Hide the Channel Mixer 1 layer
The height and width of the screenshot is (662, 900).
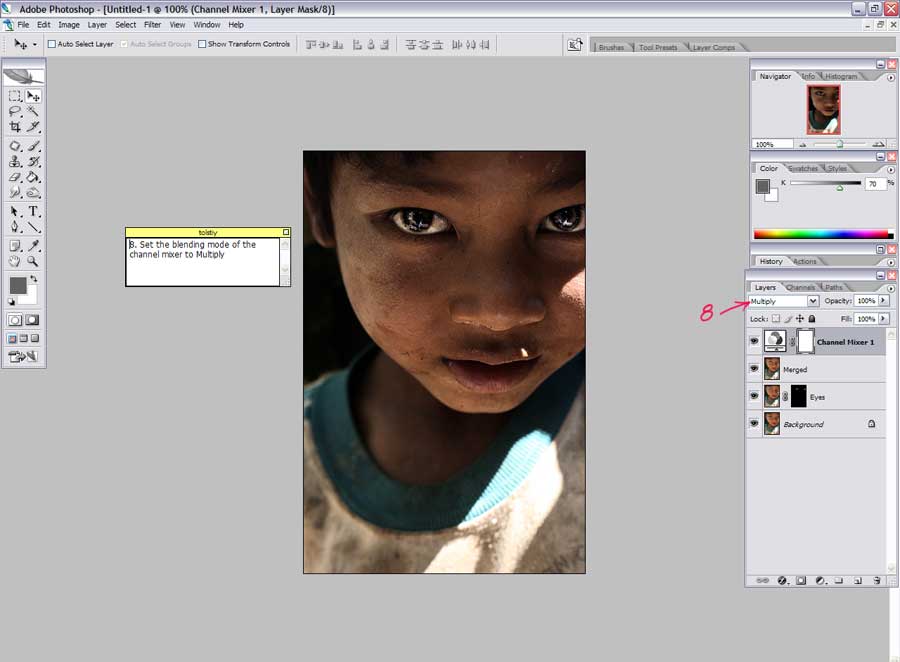point(754,341)
